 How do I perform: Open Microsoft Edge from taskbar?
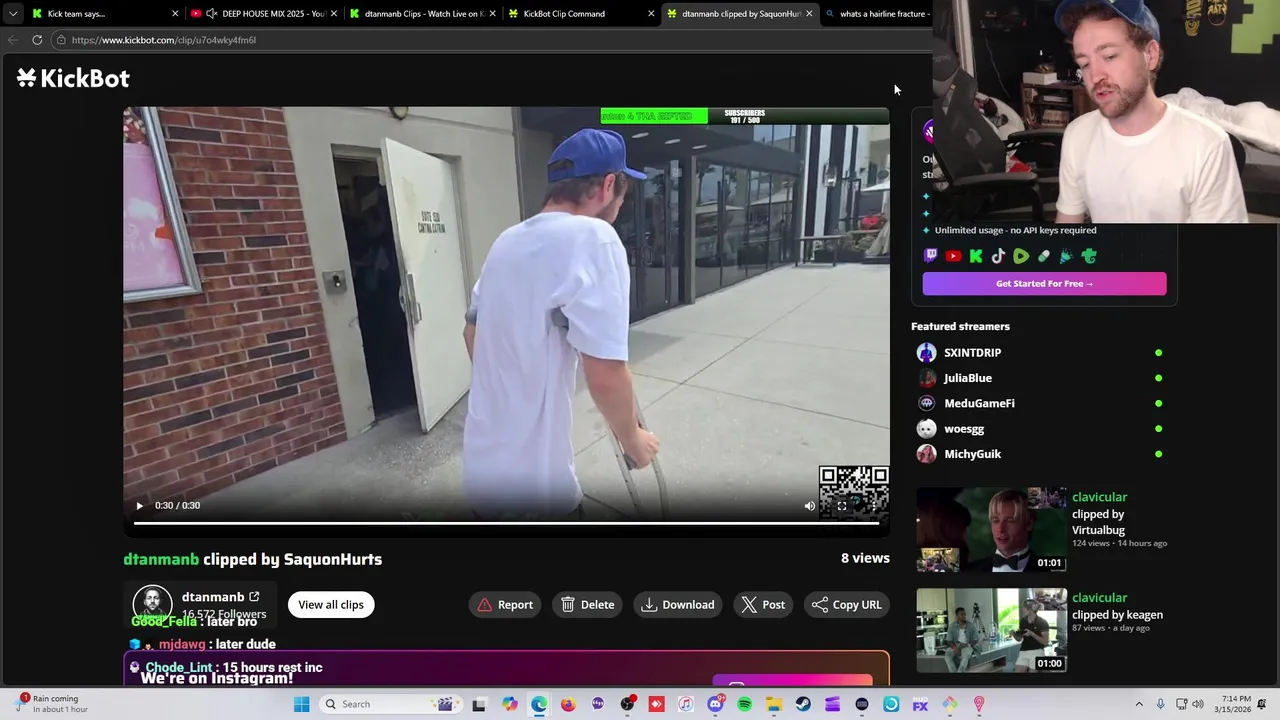point(539,704)
